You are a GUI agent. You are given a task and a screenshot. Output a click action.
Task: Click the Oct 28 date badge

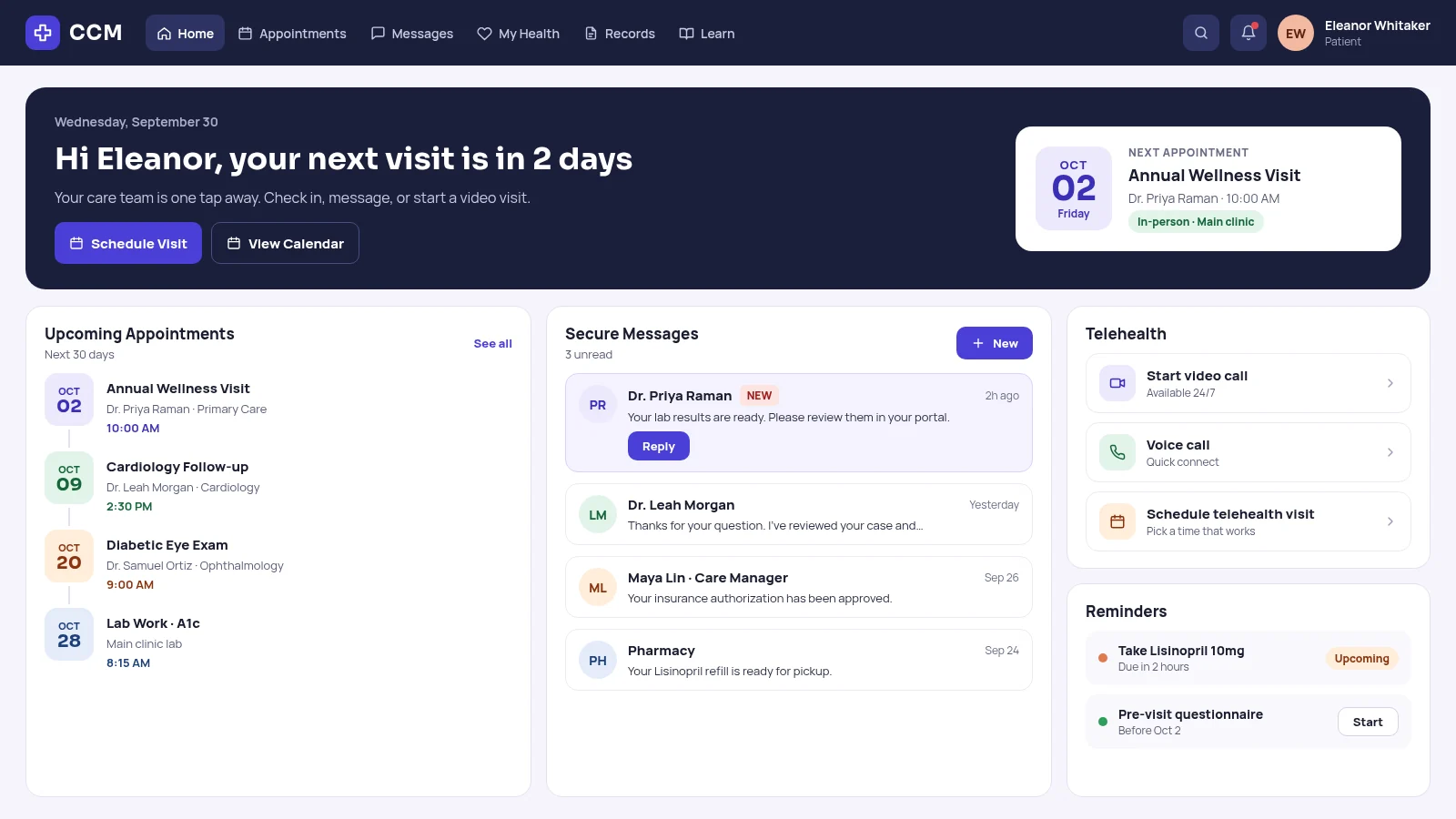[x=69, y=634]
